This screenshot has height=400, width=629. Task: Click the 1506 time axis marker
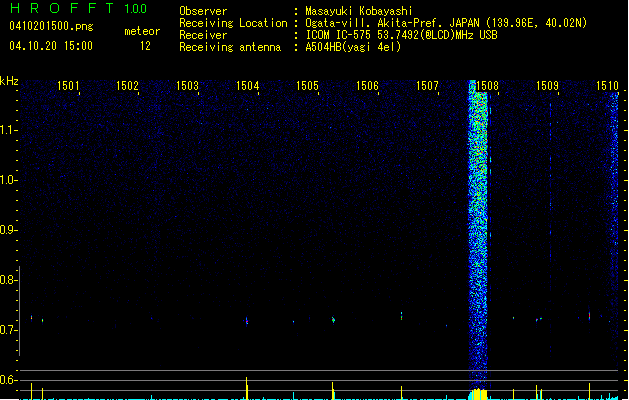(x=367, y=86)
